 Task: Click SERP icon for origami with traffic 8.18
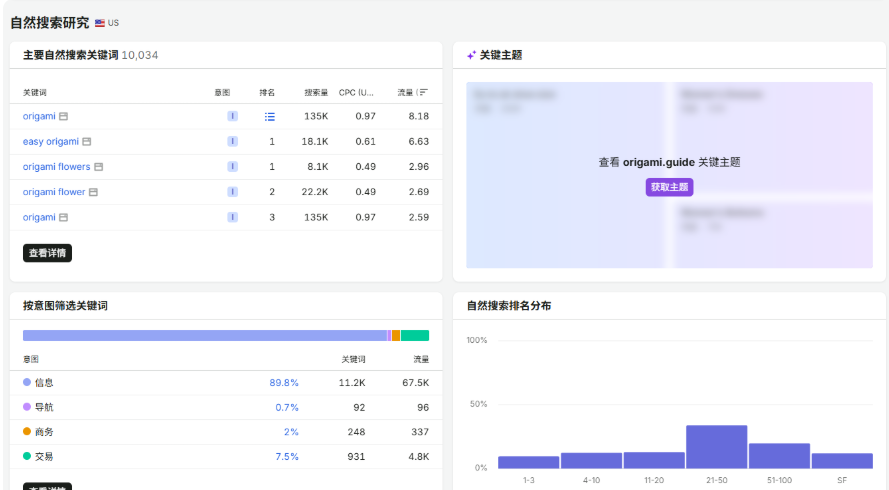(64, 116)
